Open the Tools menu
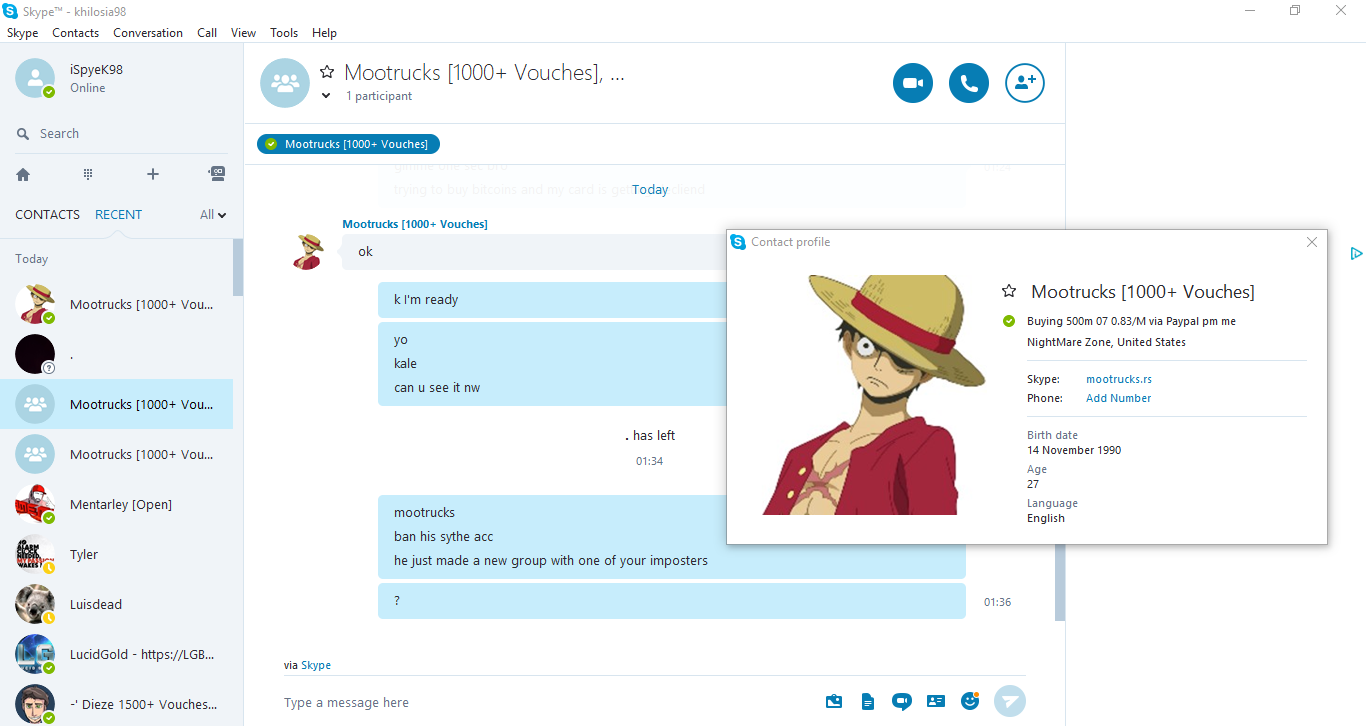 [284, 33]
